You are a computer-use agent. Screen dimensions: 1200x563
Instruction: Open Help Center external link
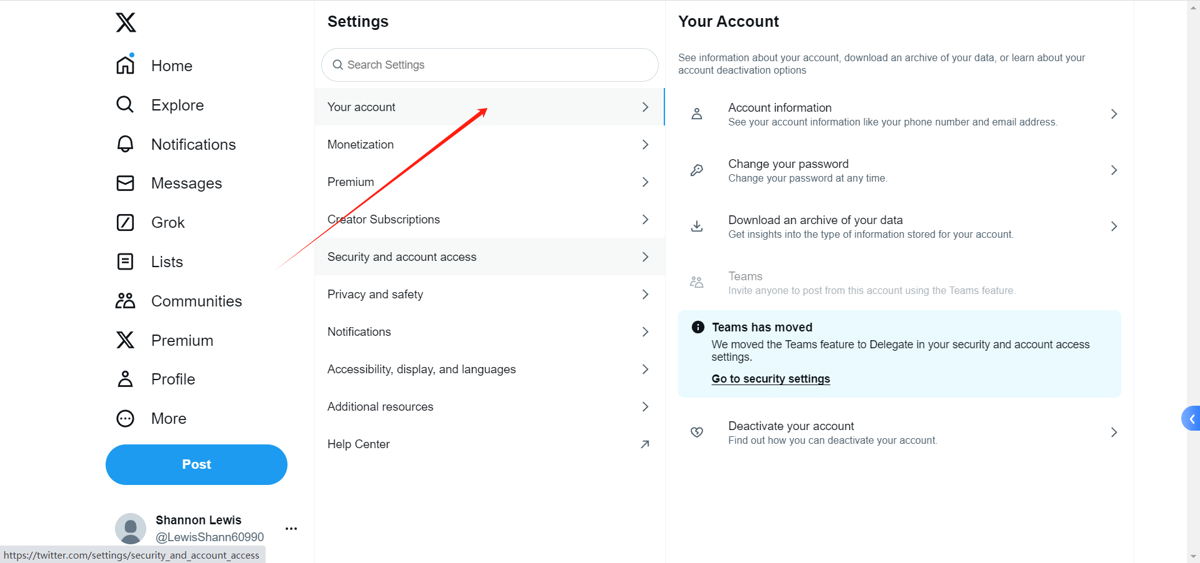[645, 444]
